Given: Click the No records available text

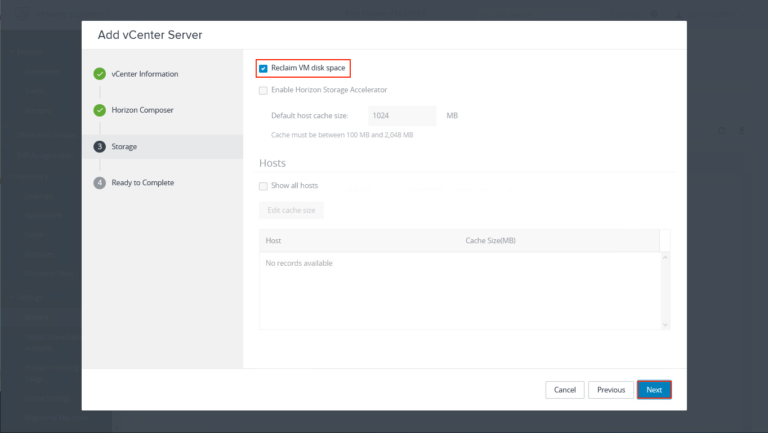Looking at the screenshot, I should (299, 264).
